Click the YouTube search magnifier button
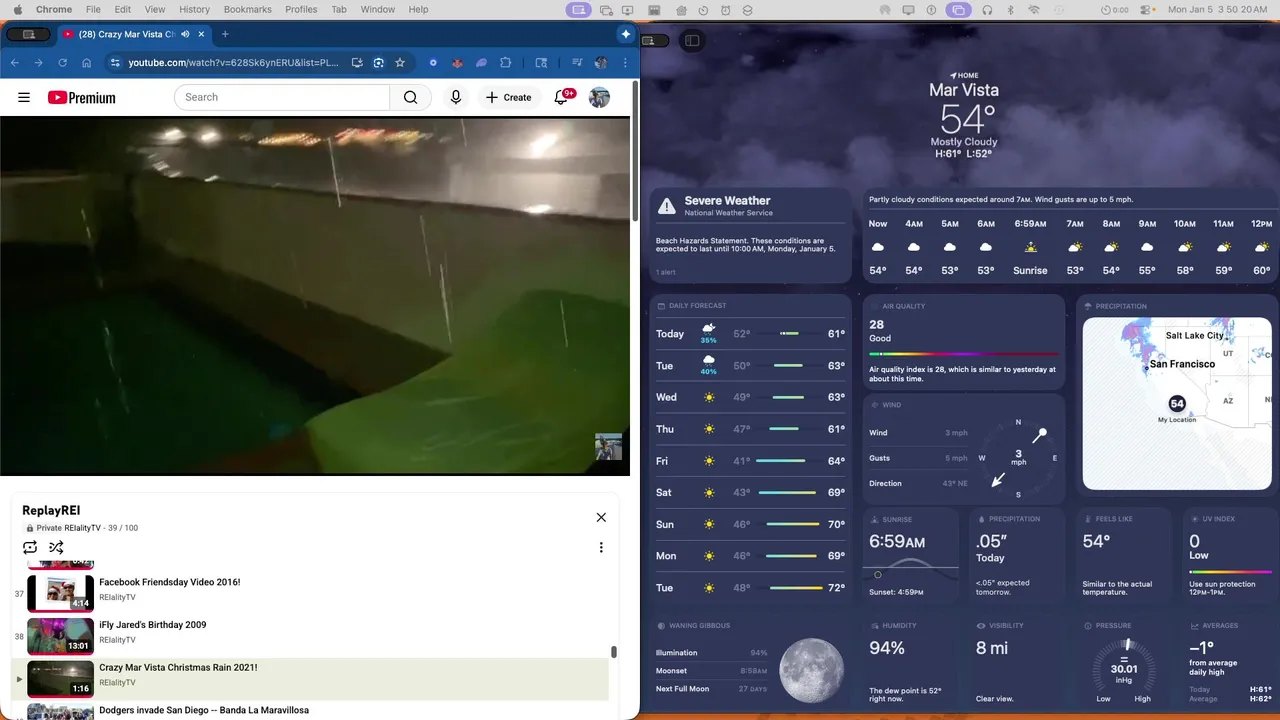The height and width of the screenshot is (720, 1280). tap(410, 97)
